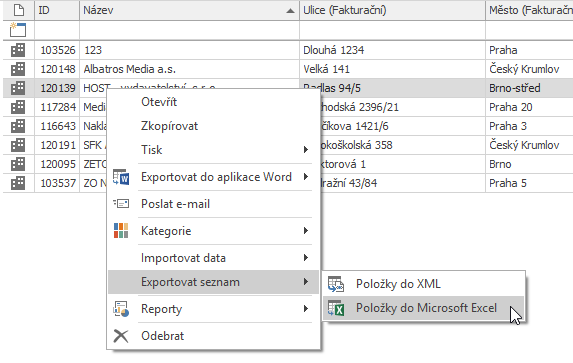This screenshot has height=363, width=573.
Task: Select company icon for row 116643
Action: point(18,126)
